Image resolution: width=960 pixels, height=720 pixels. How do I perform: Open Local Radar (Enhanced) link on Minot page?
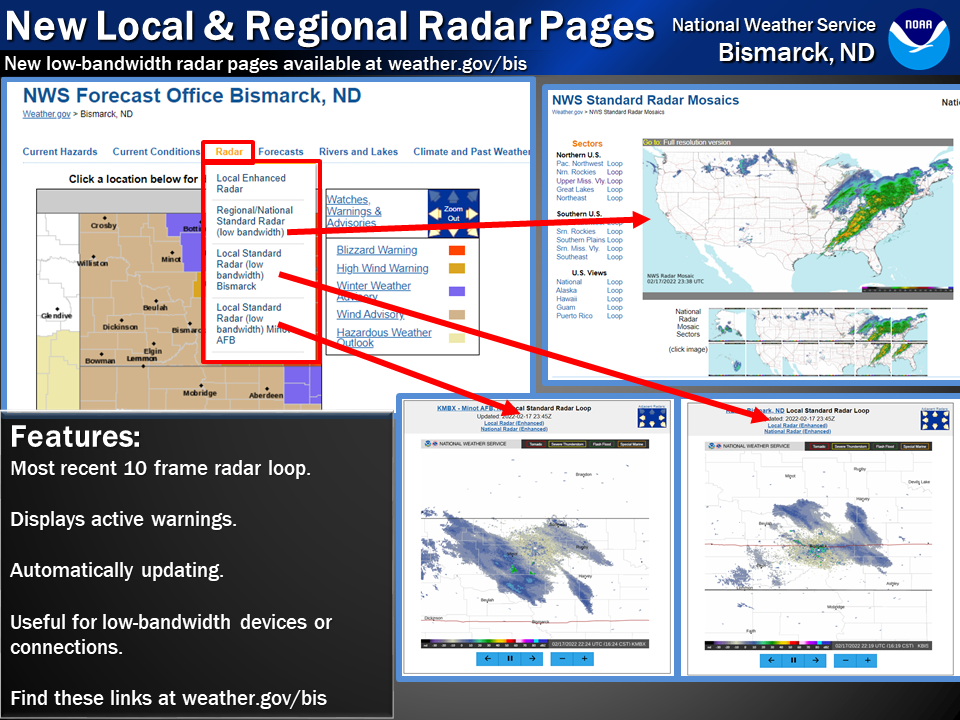pyautogui.click(x=514, y=423)
